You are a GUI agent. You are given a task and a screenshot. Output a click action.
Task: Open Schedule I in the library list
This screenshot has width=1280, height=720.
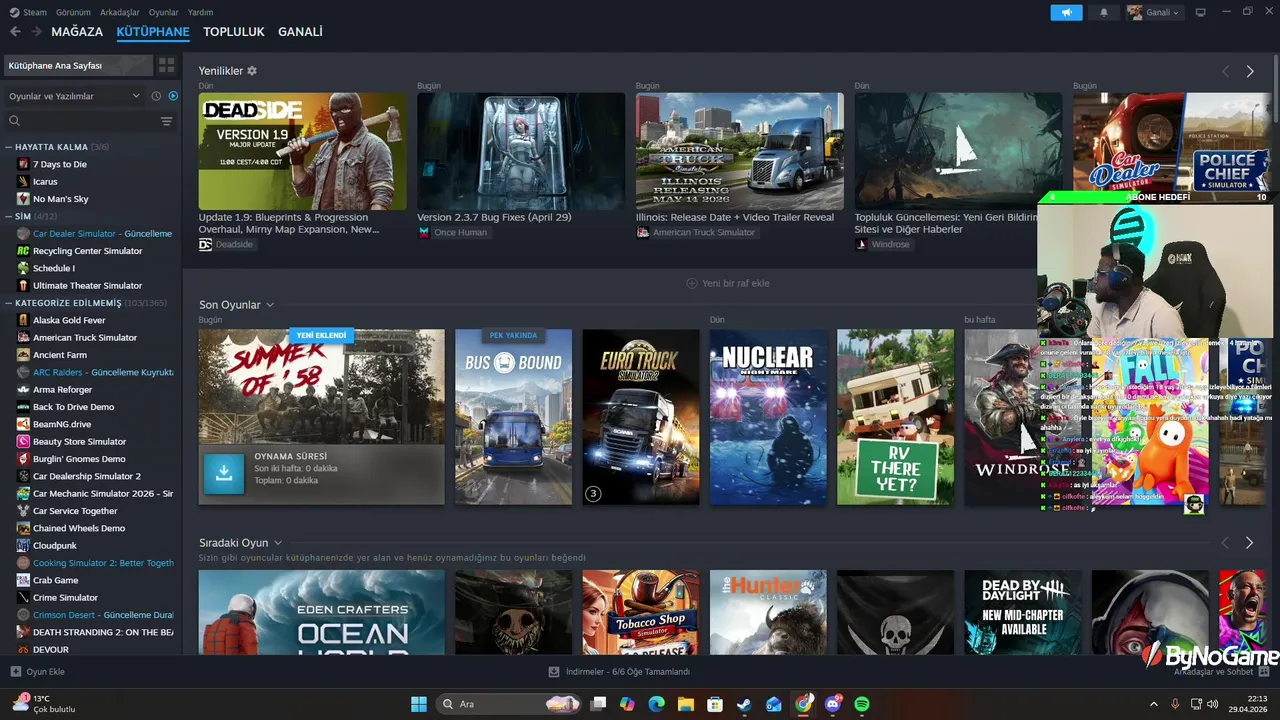point(53,268)
